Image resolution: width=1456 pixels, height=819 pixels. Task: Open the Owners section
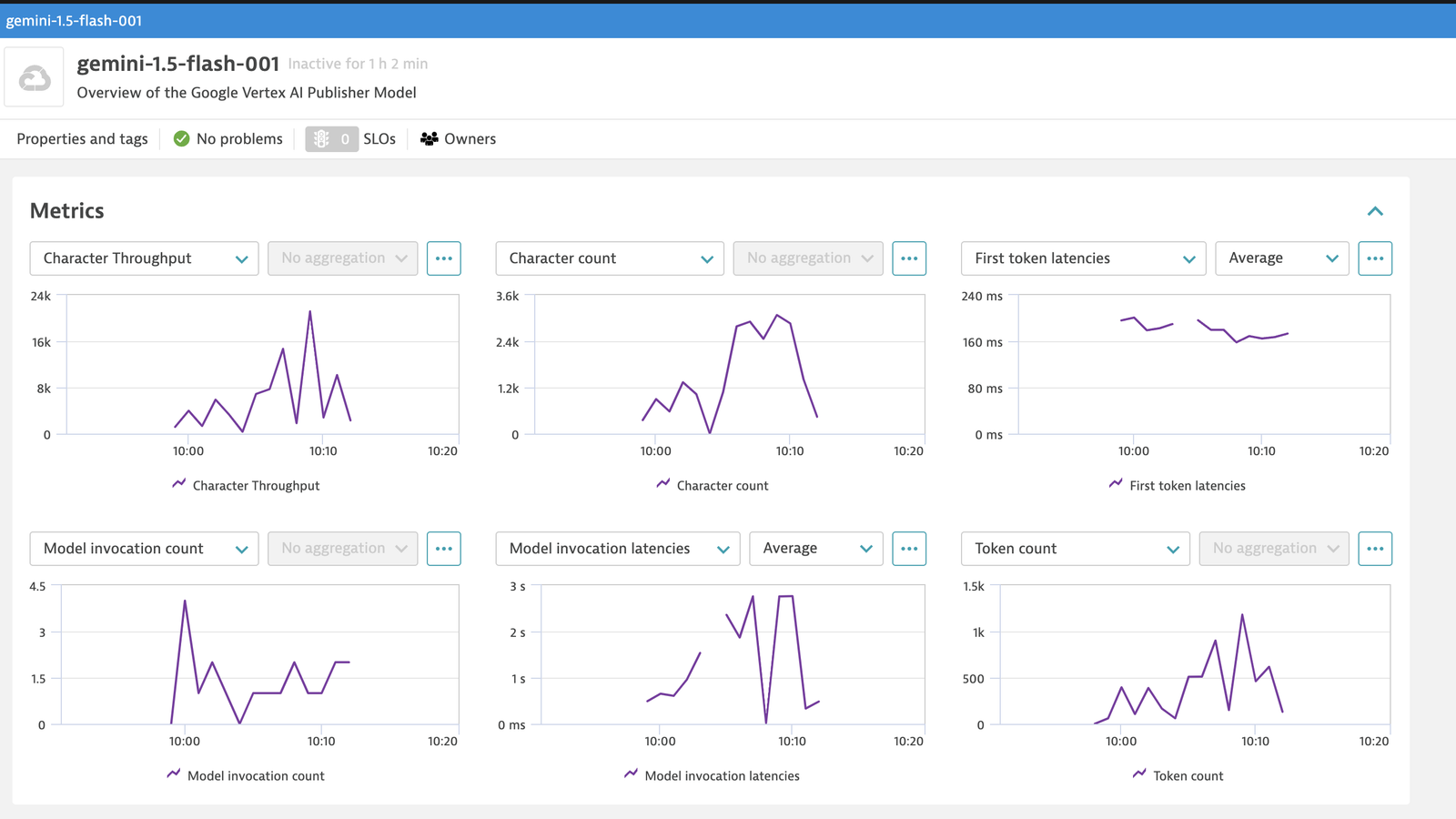click(x=459, y=139)
